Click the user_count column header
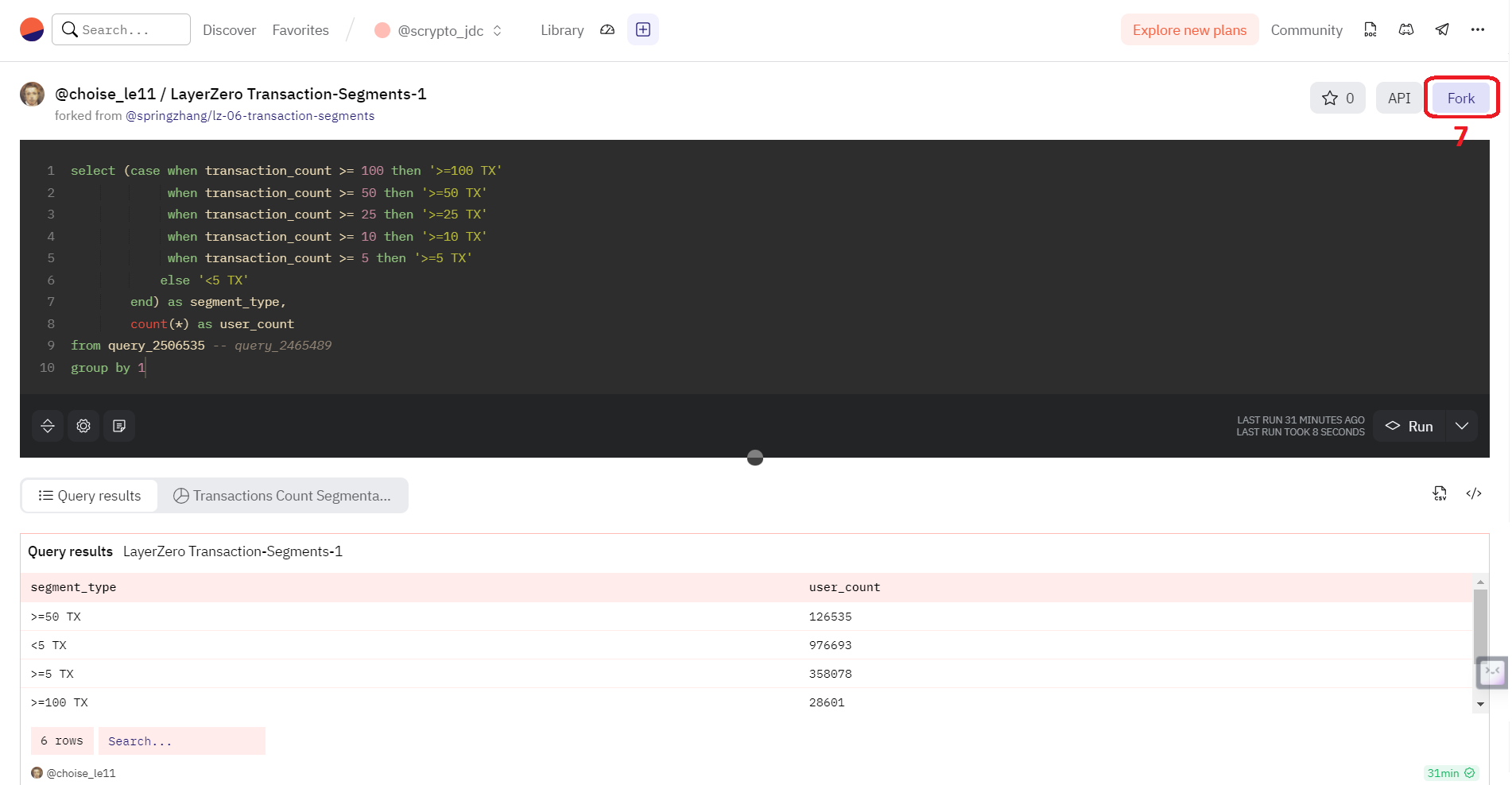Screen dimensions: 1512x785 [844, 587]
